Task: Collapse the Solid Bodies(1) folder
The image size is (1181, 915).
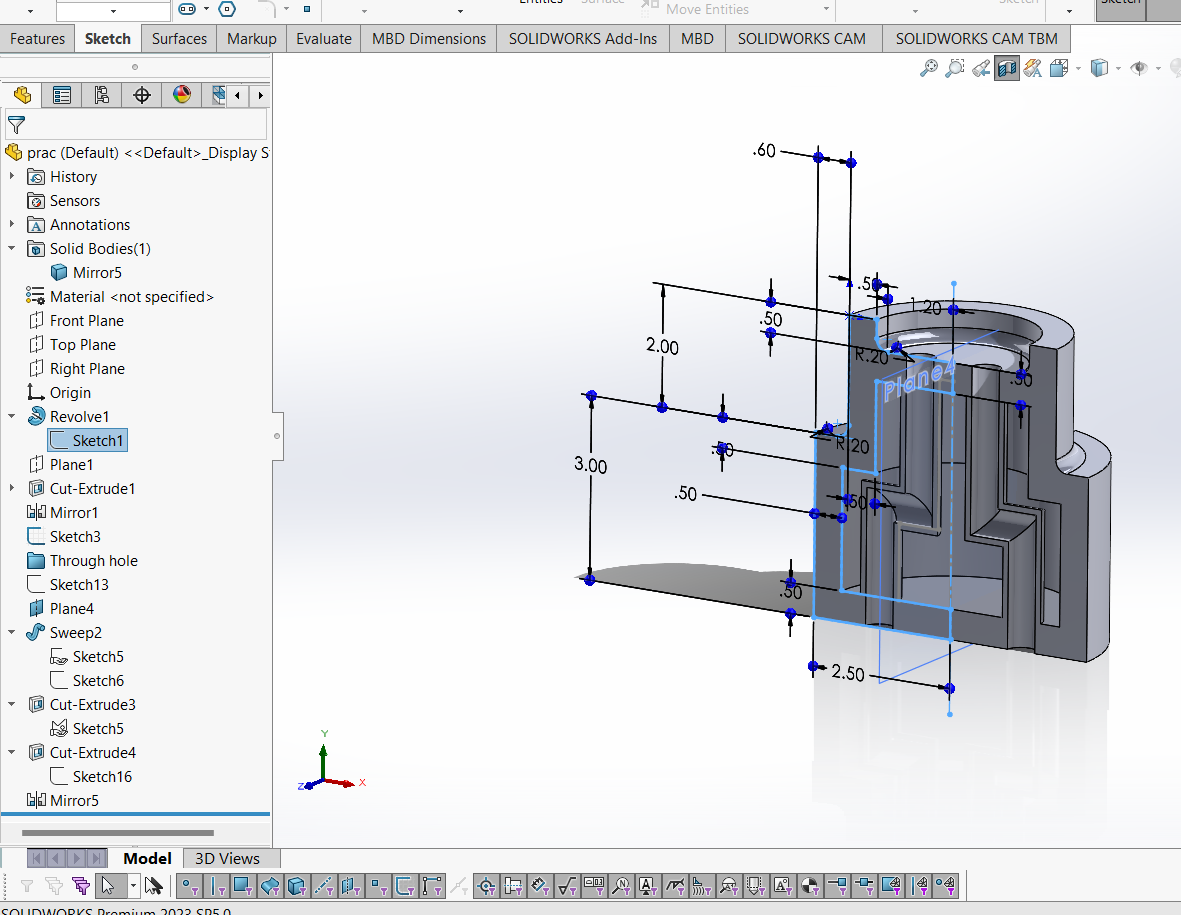Action: coord(11,249)
